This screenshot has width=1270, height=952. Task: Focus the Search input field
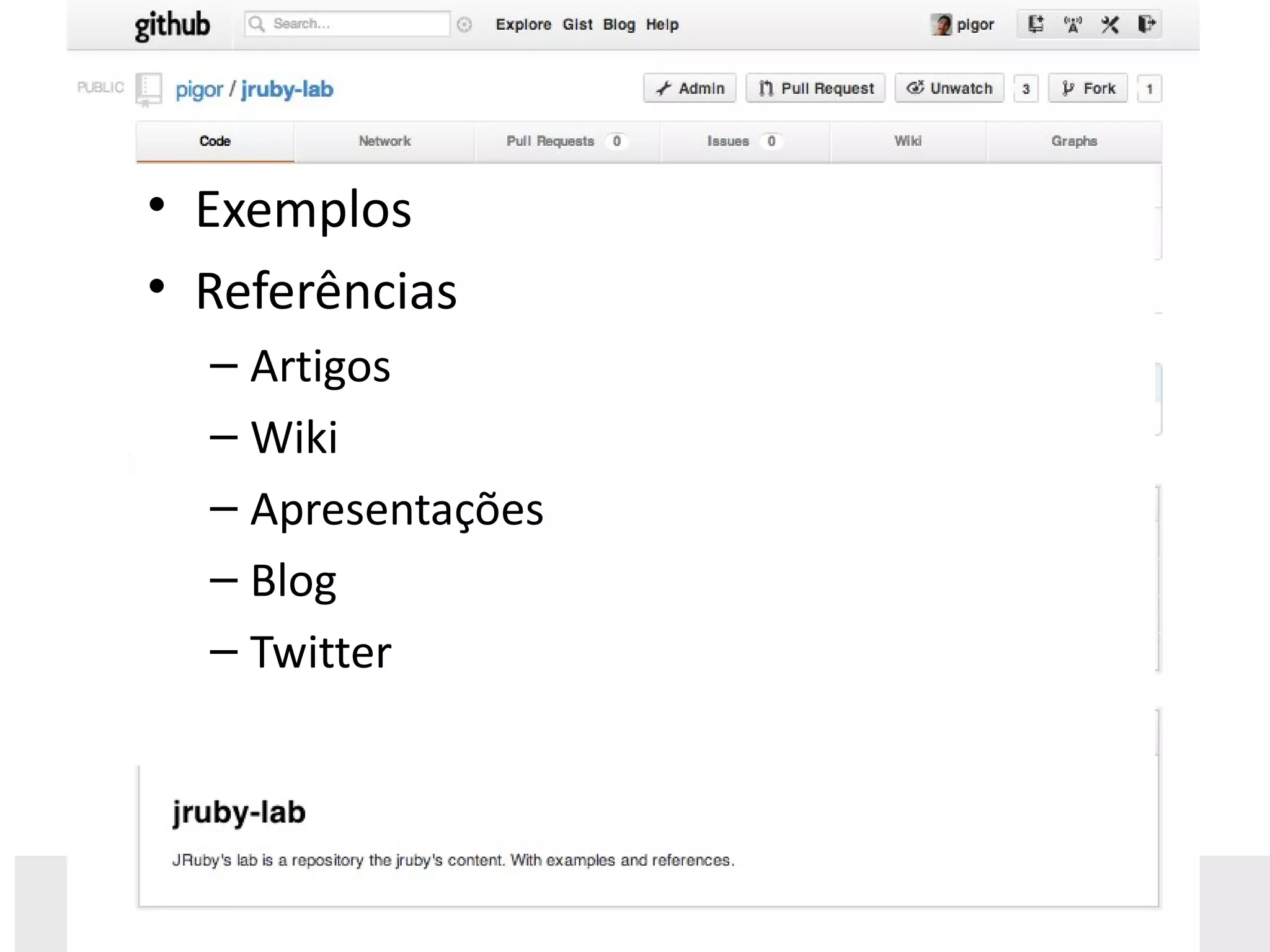[x=347, y=24]
